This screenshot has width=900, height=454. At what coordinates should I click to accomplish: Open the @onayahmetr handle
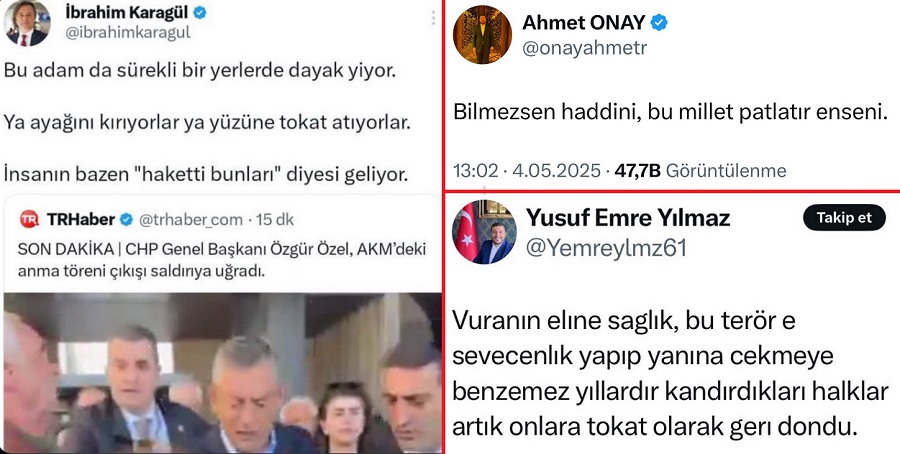(x=584, y=48)
